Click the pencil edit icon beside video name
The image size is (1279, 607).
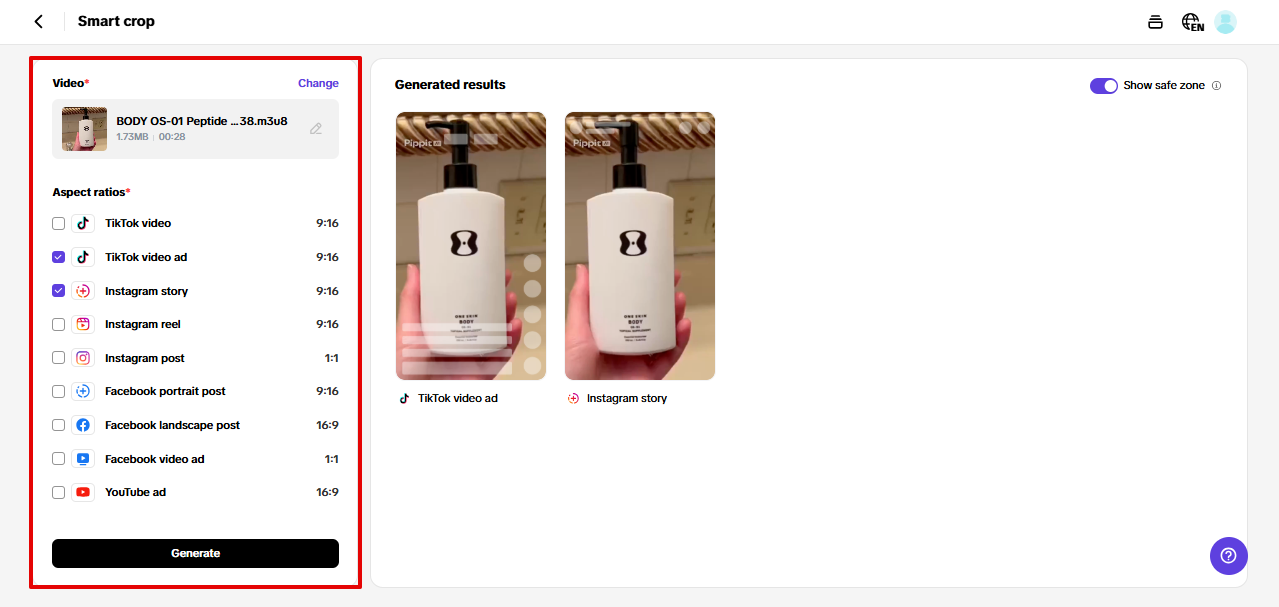point(316,128)
